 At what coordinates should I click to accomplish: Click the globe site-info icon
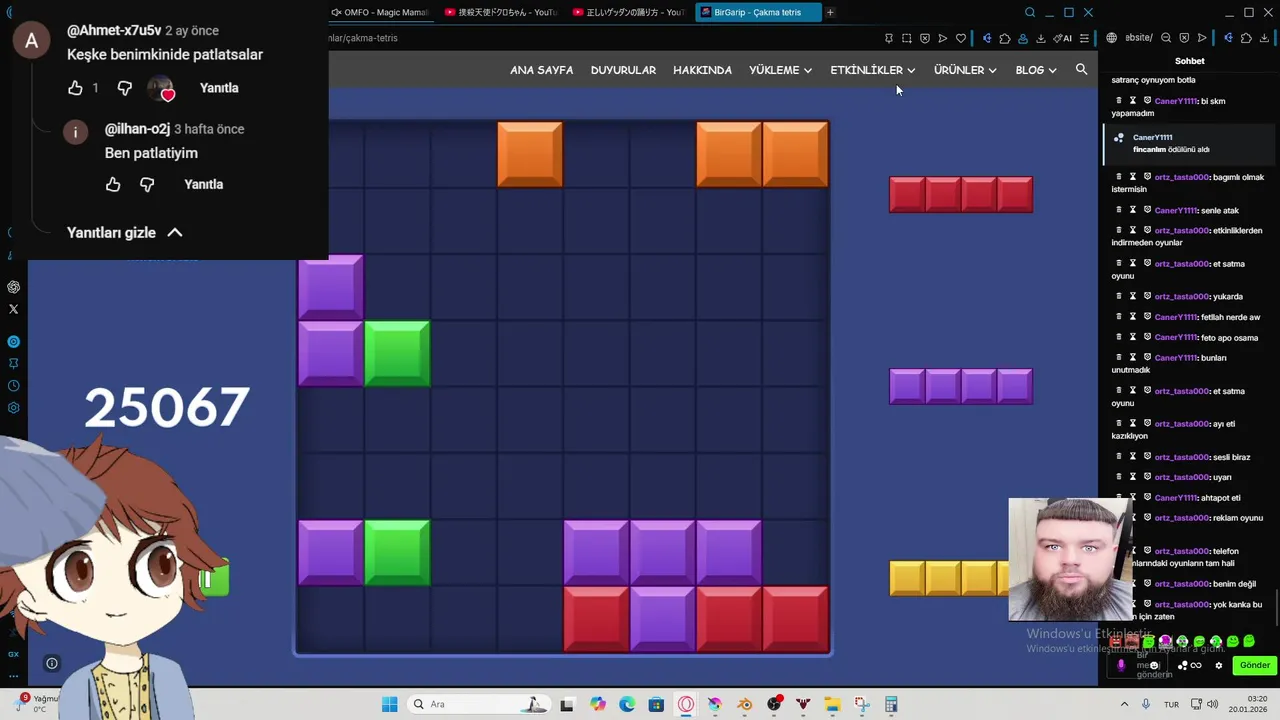coord(1111,38)
